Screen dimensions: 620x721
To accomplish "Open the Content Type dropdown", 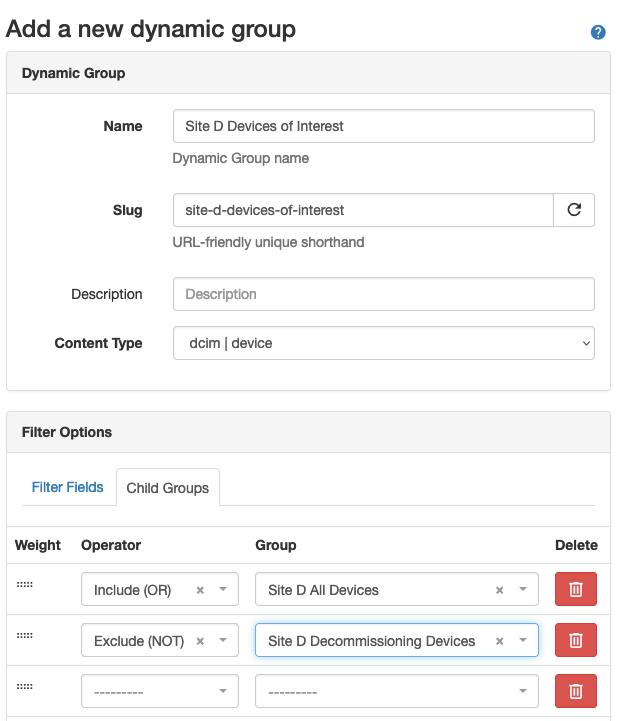I will [x=383, y=343].
